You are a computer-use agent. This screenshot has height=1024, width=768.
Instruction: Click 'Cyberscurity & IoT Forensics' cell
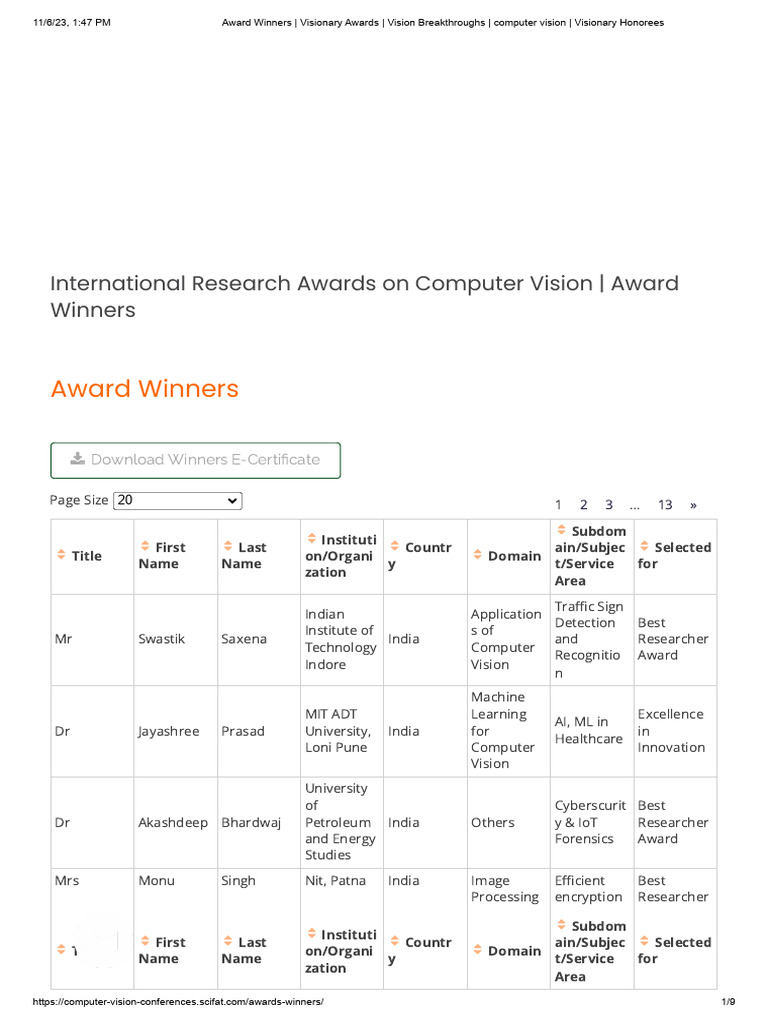(x=590, y=823)
